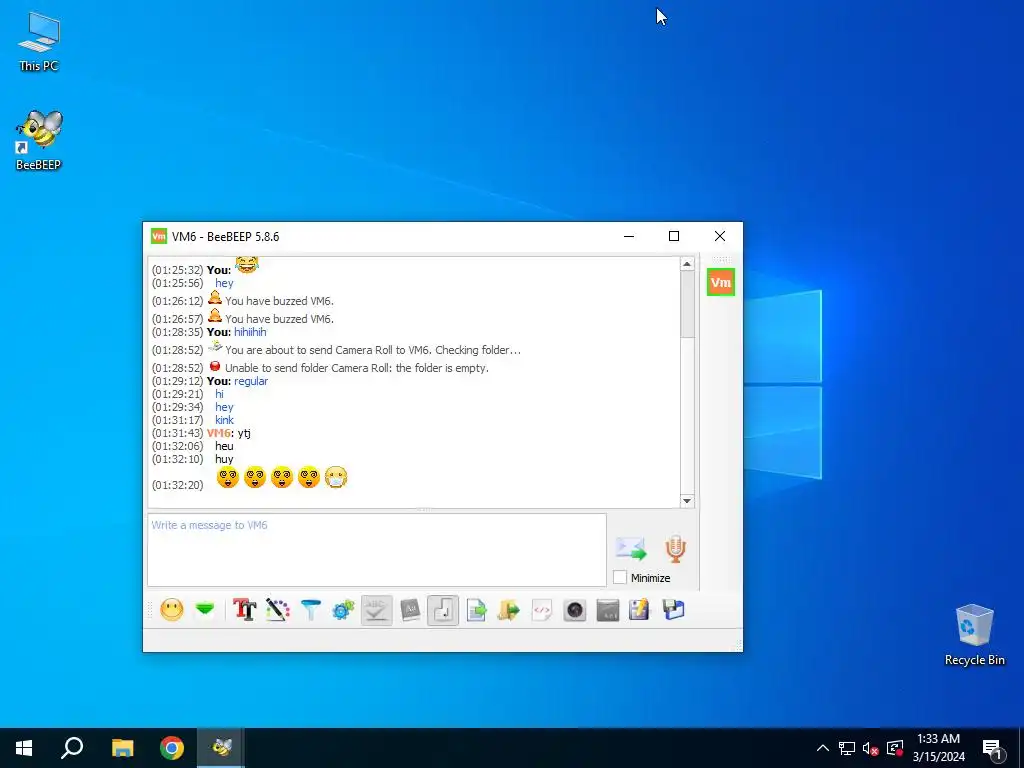This screenshot has height=768, width=1024.
Task: Open the network tray icon
Action: (847, 748)
